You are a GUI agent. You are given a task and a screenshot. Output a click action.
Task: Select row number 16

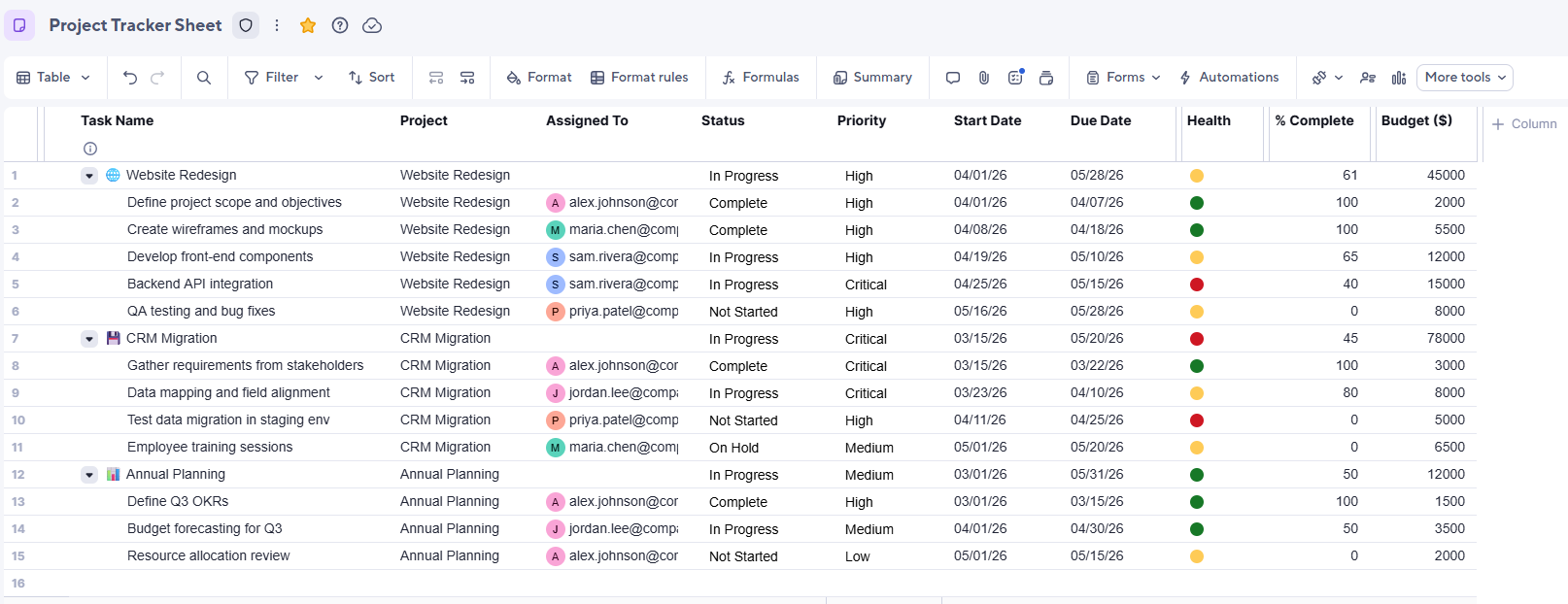point(18,584)
